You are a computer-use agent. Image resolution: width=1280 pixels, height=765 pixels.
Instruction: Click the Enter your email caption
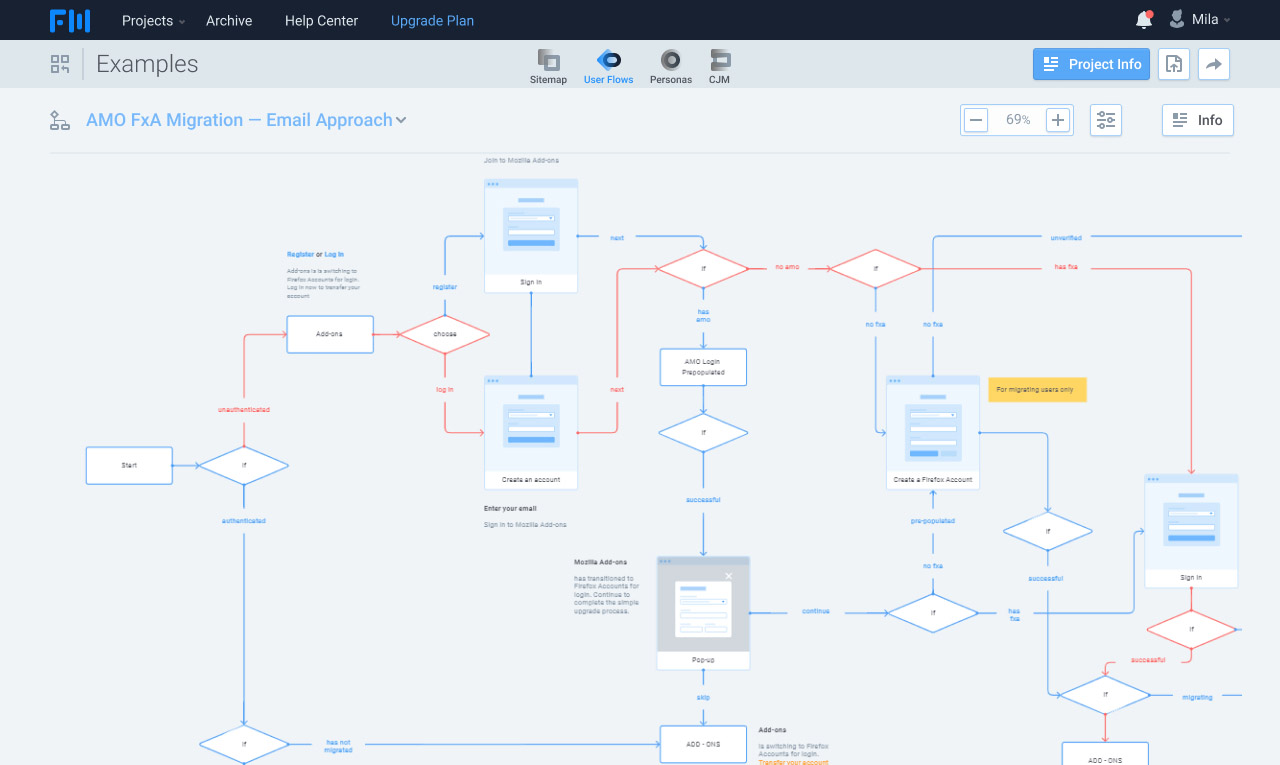(x=511, y=508)
